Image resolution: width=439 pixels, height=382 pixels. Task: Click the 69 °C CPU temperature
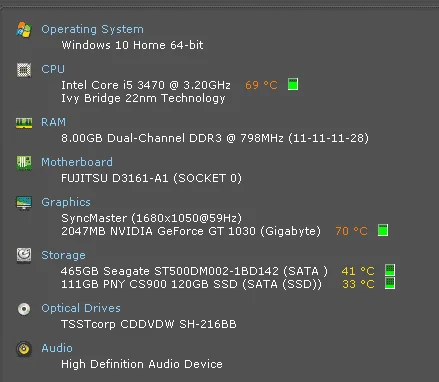tap(261, 85)
